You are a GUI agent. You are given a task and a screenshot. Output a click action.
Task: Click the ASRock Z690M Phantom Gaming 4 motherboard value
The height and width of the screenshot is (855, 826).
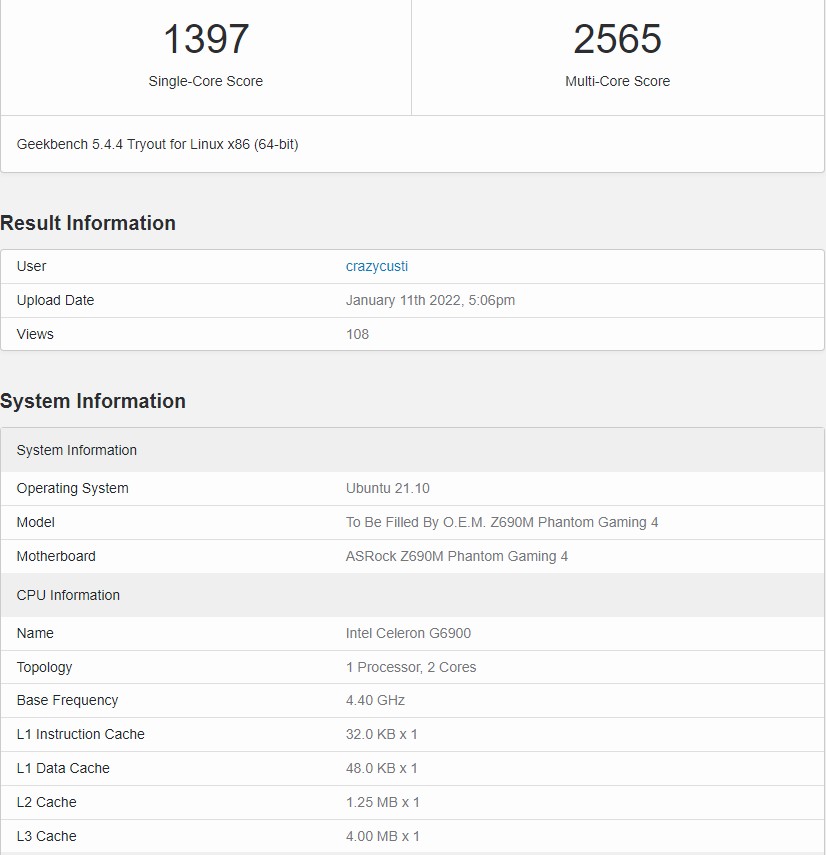[x=457, y=556]
